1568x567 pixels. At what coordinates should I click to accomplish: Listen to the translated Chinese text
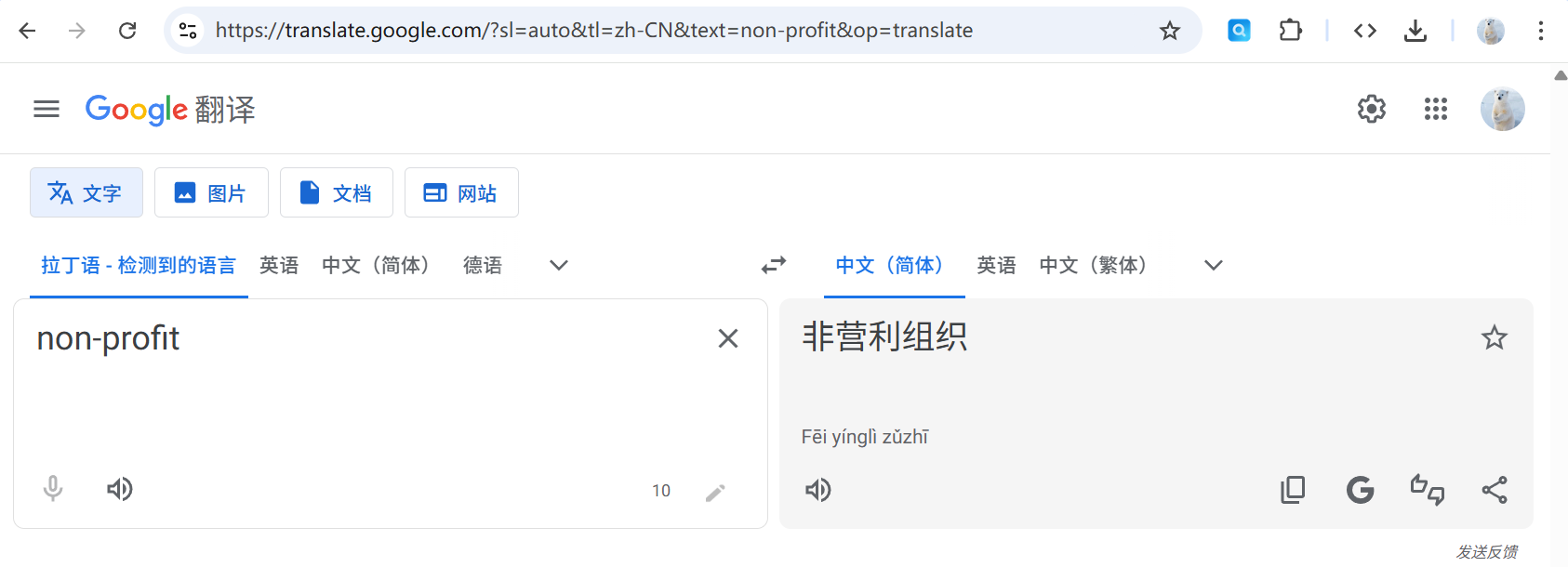click(817, 490)
